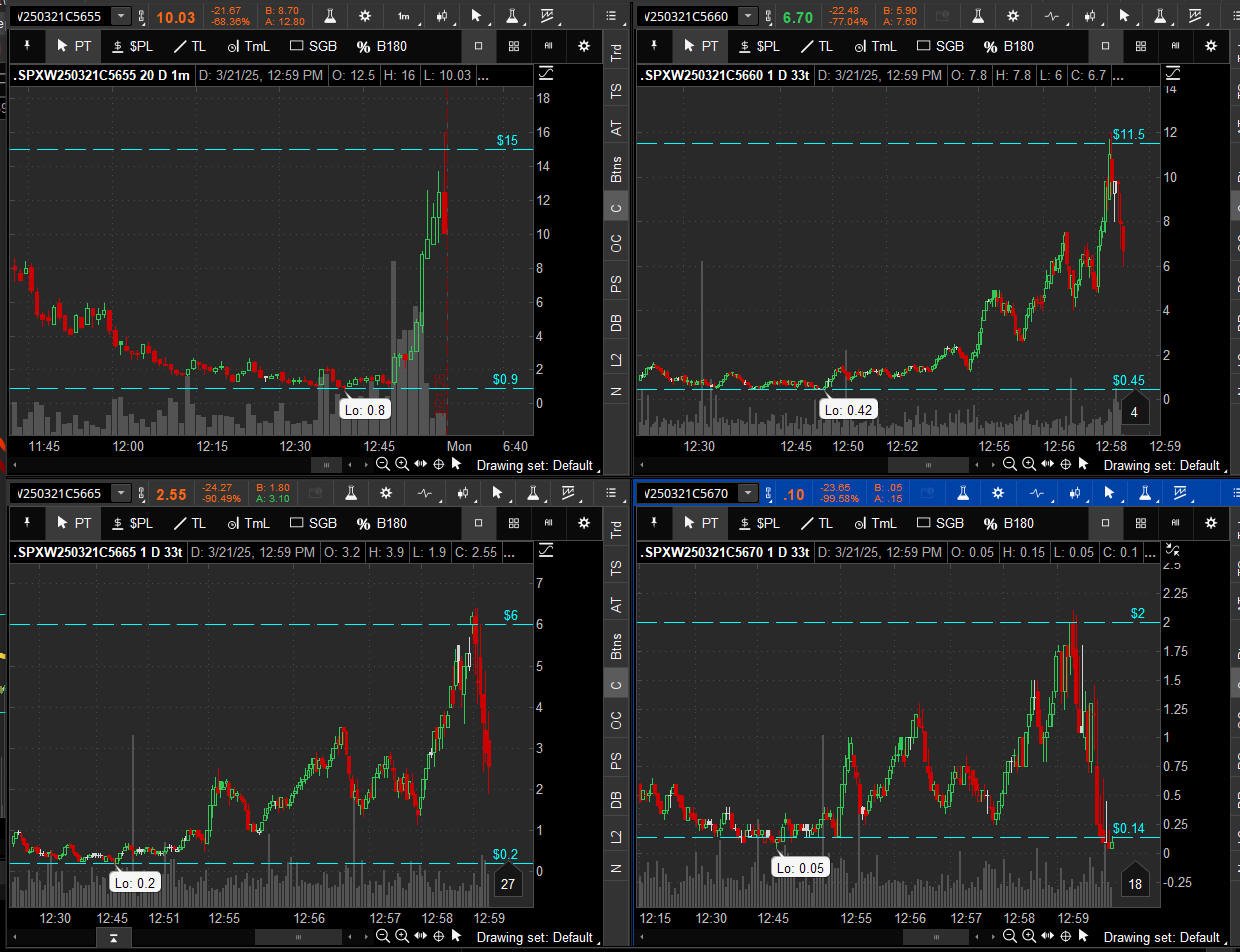Click the horizontal scrollbar thumb under the C5660 chart
This screenshot has height=952, width=1240.
928,464
